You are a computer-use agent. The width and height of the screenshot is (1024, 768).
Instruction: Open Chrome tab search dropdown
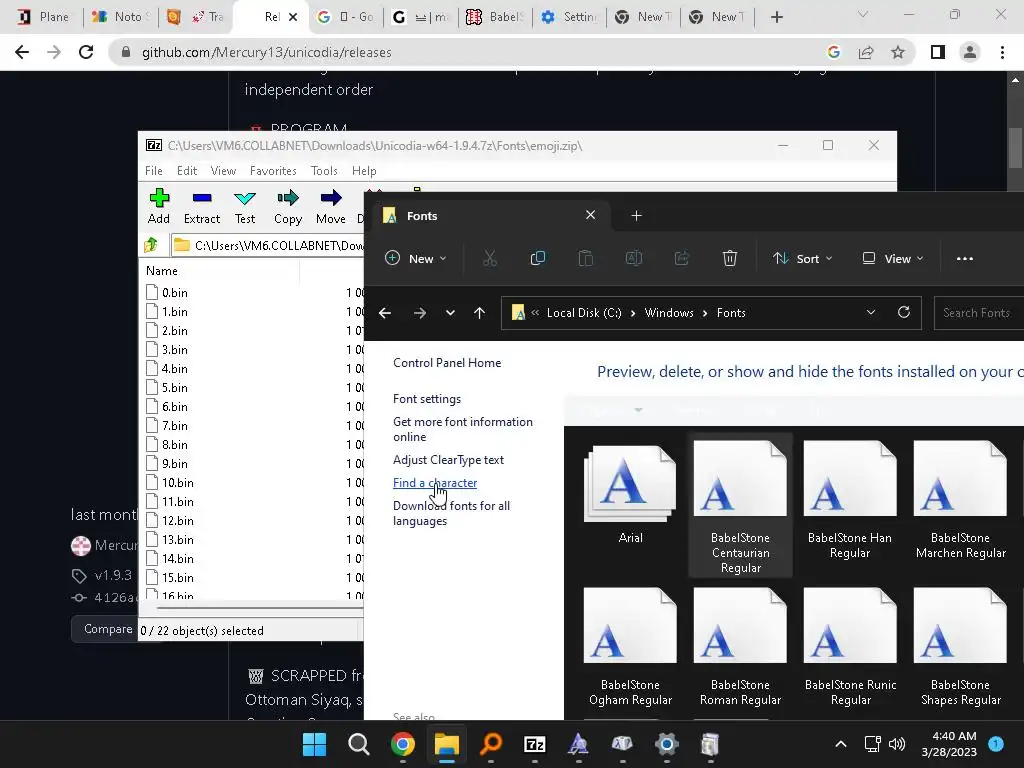pyautogui.click(x=863, y=14)
